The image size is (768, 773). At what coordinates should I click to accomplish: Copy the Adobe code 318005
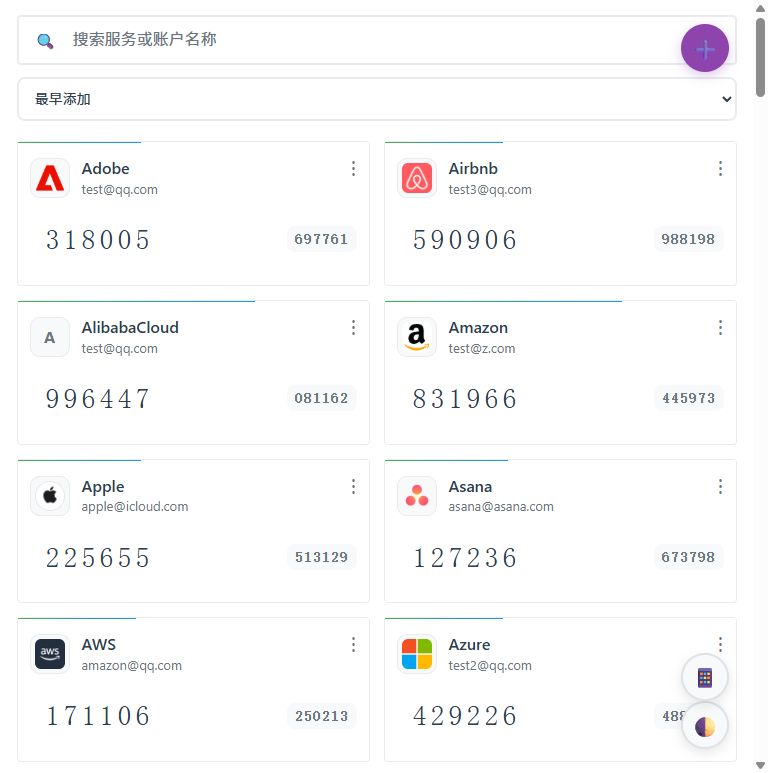(x=98, y=240)
